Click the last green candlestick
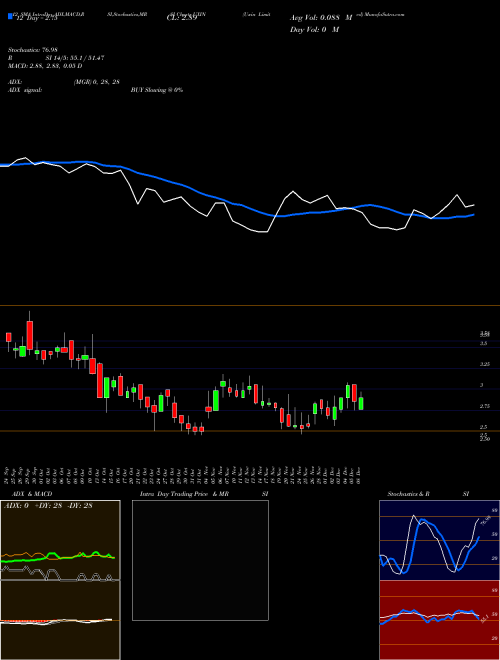 tap(361, 403)
